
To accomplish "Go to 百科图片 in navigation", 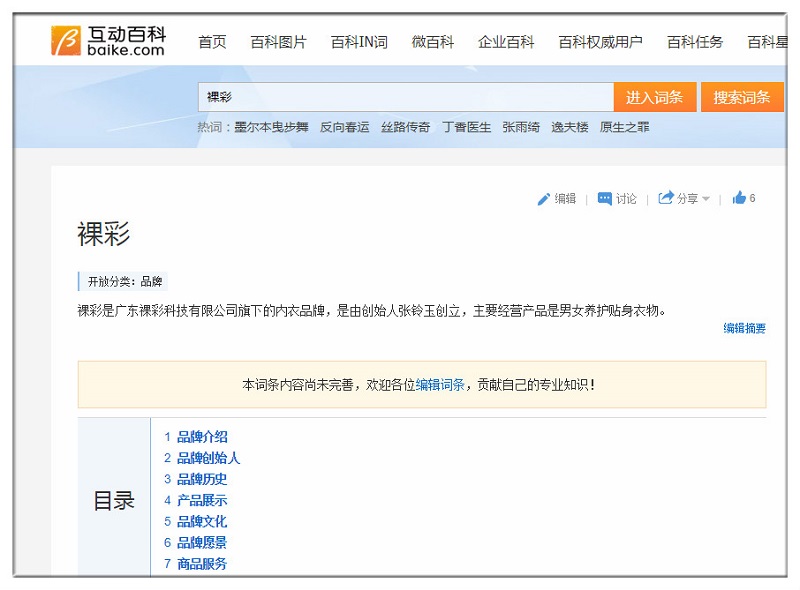I will (278, 42).
